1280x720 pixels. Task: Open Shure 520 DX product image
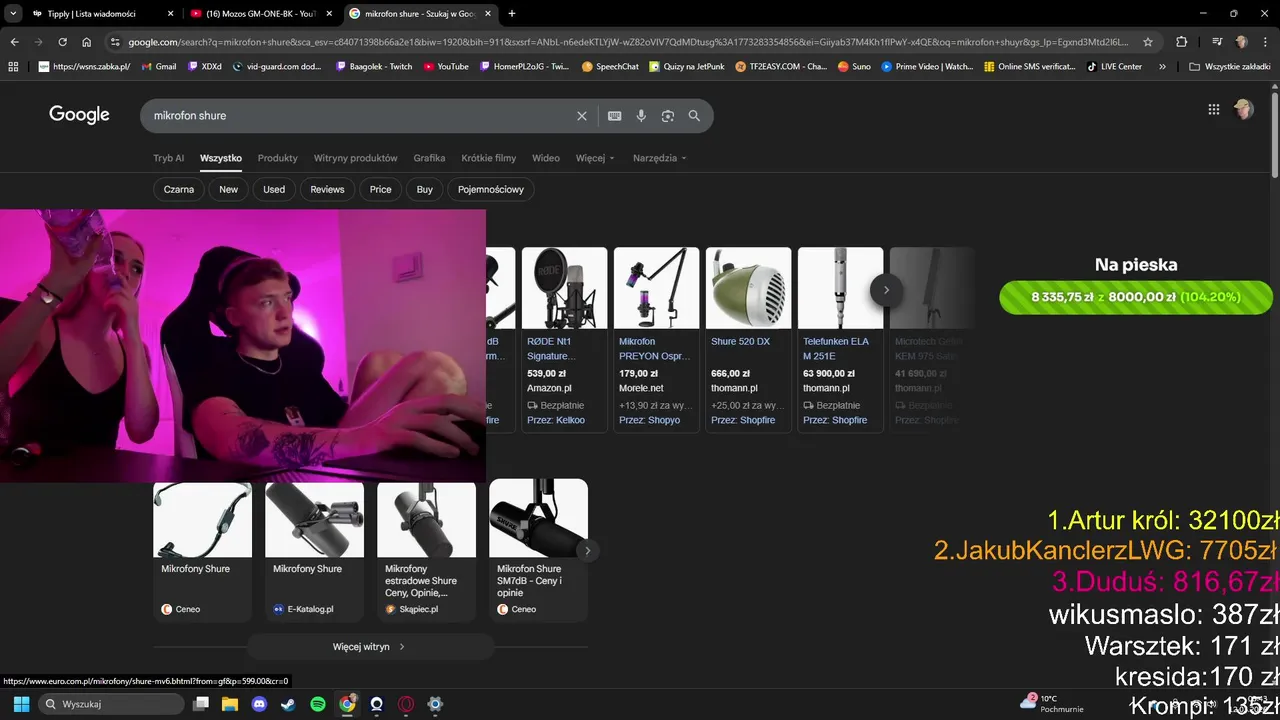click(748, 288)
